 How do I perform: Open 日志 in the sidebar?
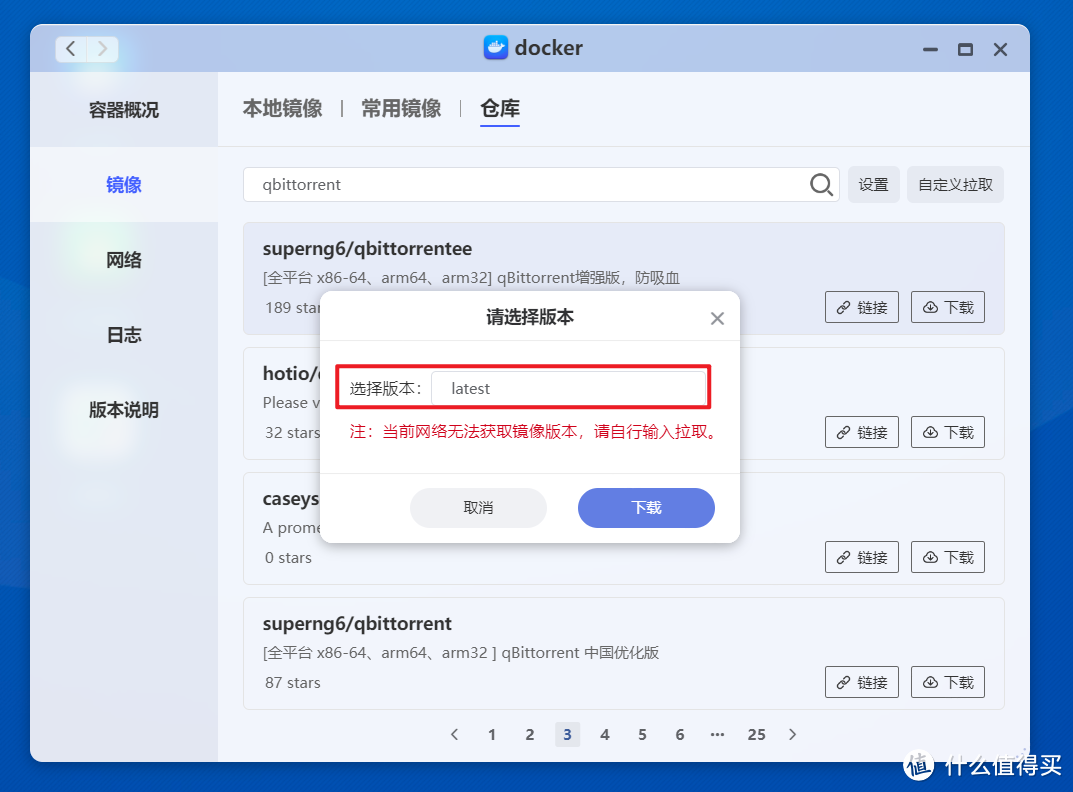tap(124, 335)
